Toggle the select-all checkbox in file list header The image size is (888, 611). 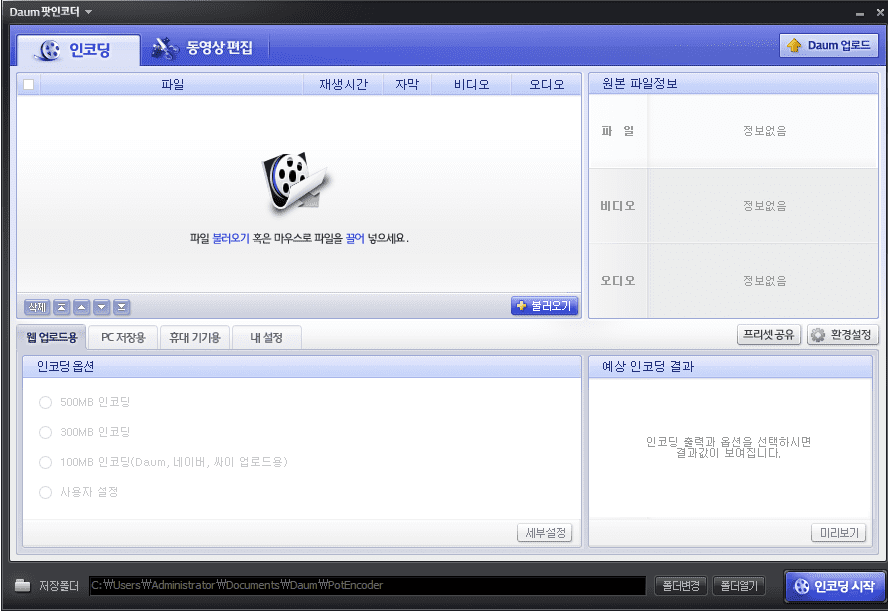pyautogui.click(x=28, y=85)
